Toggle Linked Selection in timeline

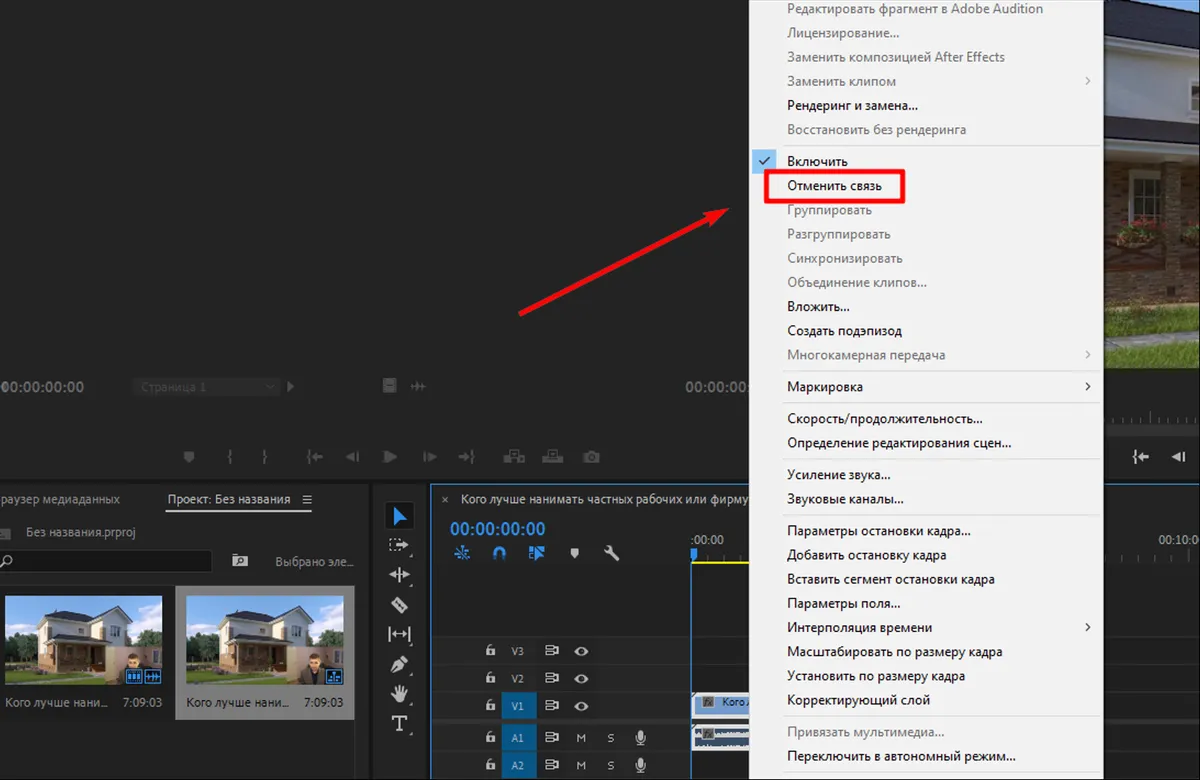pos(537,553)
